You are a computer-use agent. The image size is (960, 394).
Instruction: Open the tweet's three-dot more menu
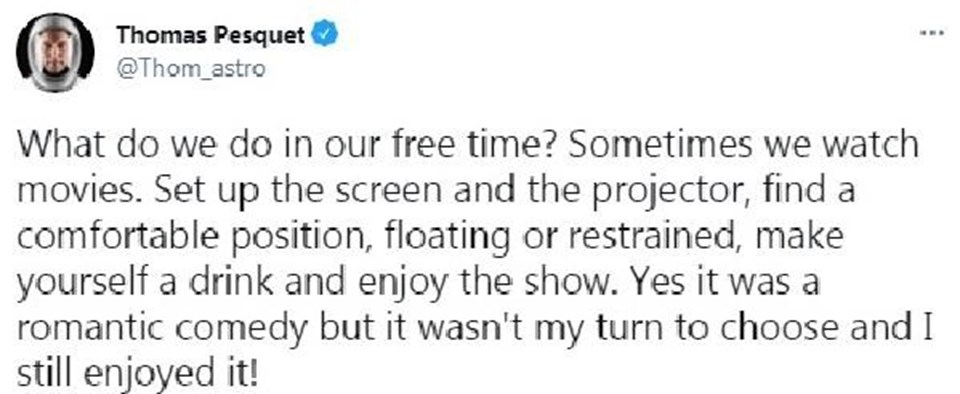click(x=932, y=32)
